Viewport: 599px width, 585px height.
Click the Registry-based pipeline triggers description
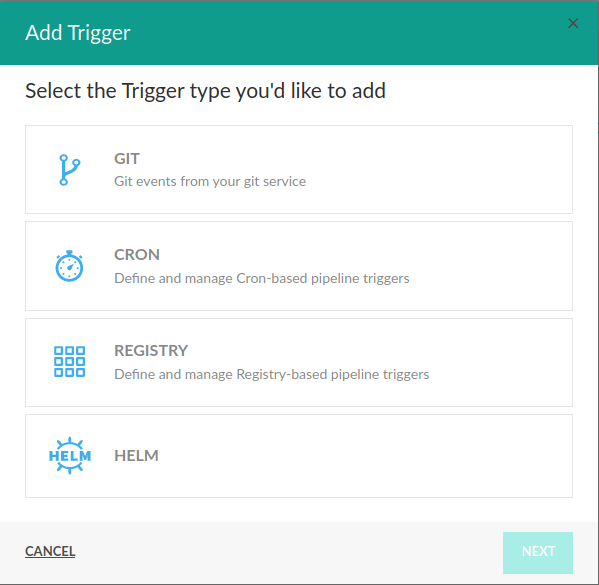272,374
